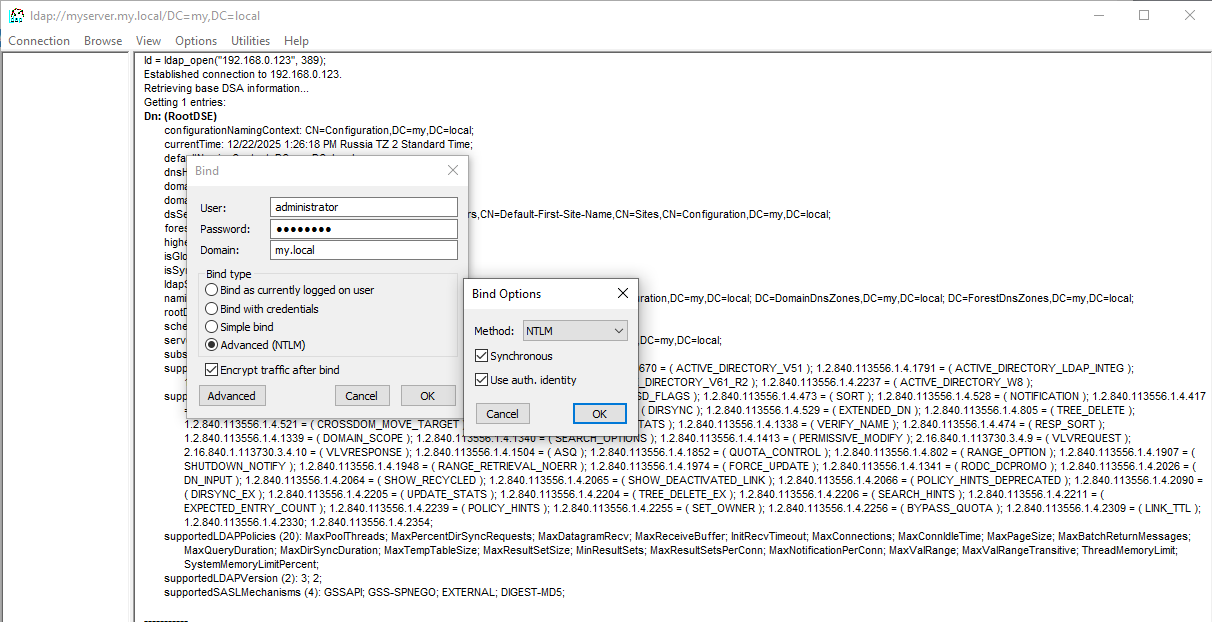
Task: Close the Bind Options dialog with X
Action: (622, 293)
